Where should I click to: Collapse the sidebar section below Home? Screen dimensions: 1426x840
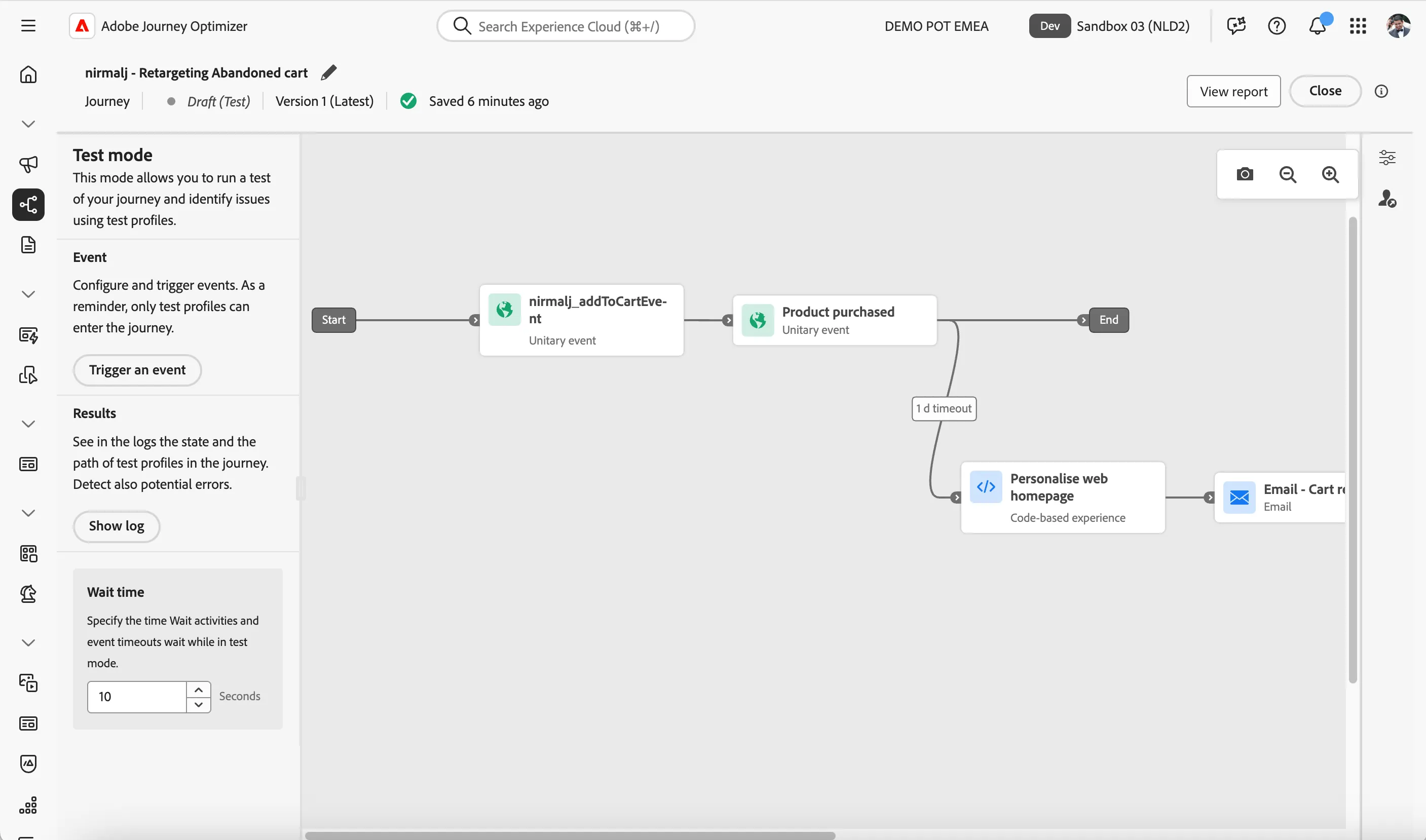tap(28, 124)
